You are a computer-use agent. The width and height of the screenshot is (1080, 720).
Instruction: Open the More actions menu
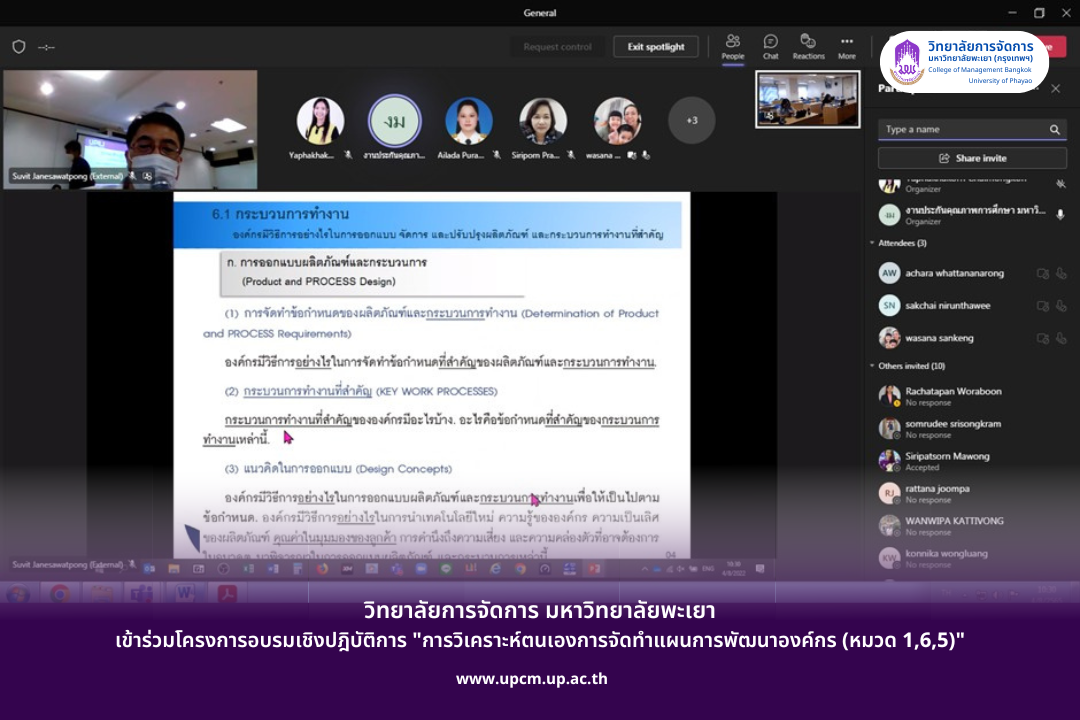click(847, 47)
